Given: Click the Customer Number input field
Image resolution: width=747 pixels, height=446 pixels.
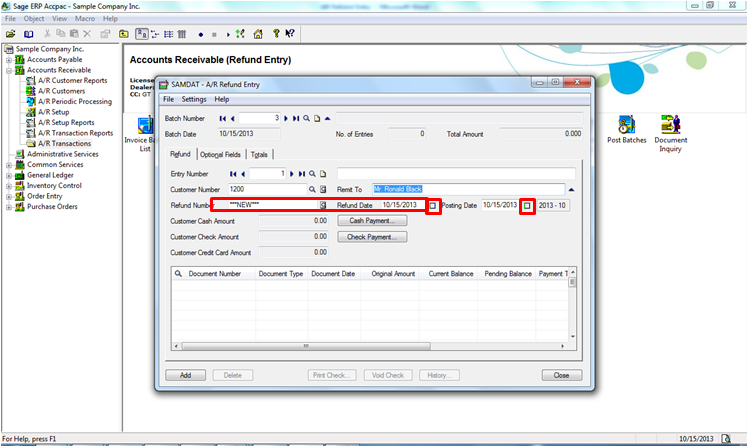Looking at the screenshot, I should click(267, 189).
